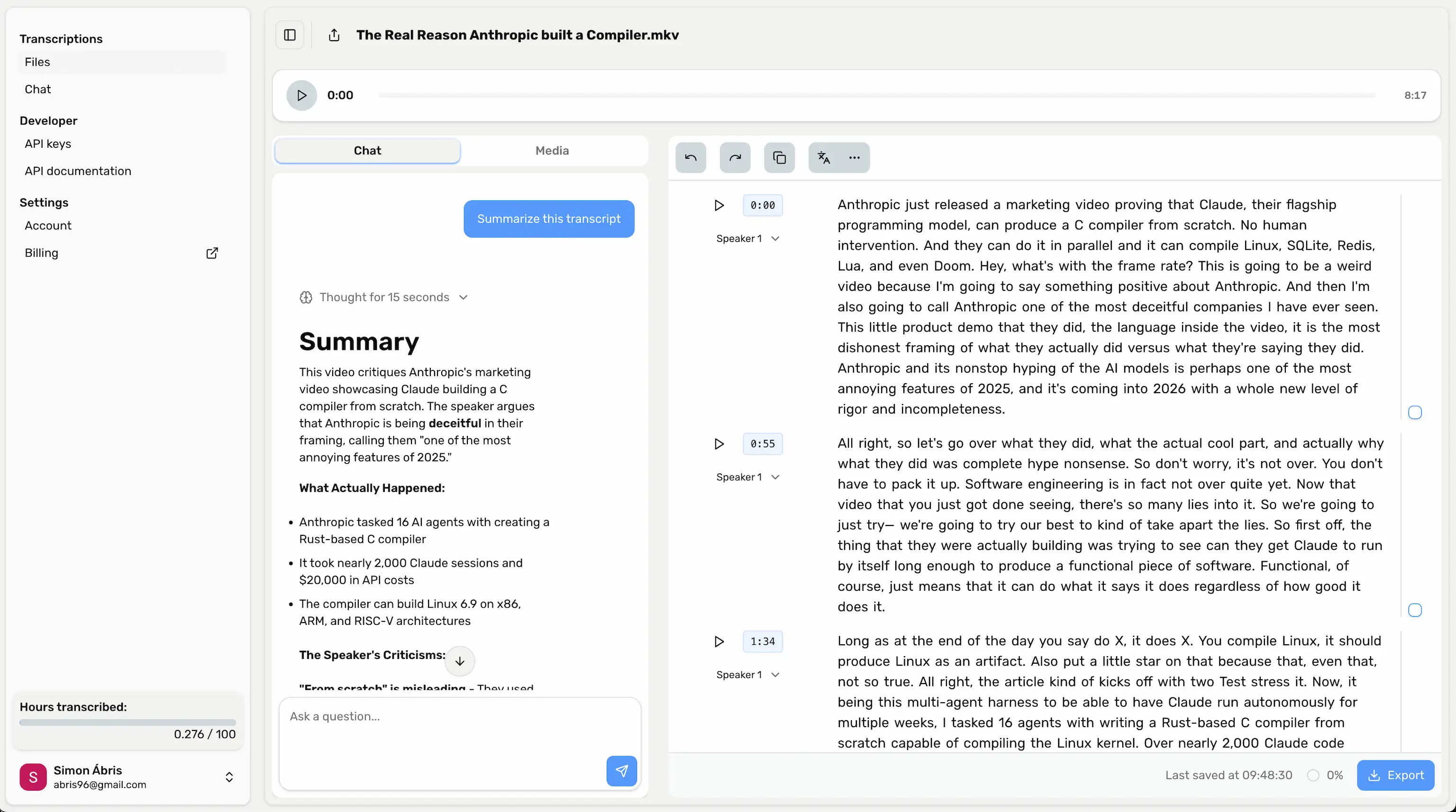Image resolution: width=1456 pixels, height=812 pixels.
Task: Share the Compiler.mkv transcription
Action: click(334, 35)
